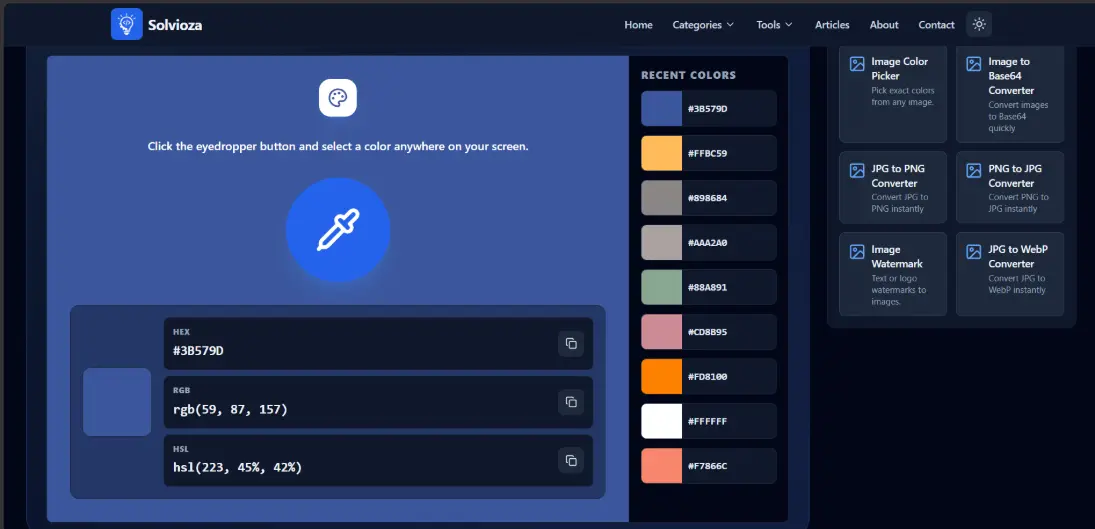Click 'Convert JPG to PNG instantly' description
The height and width of the screenshot is (529, 1095).
click(900, 203)
